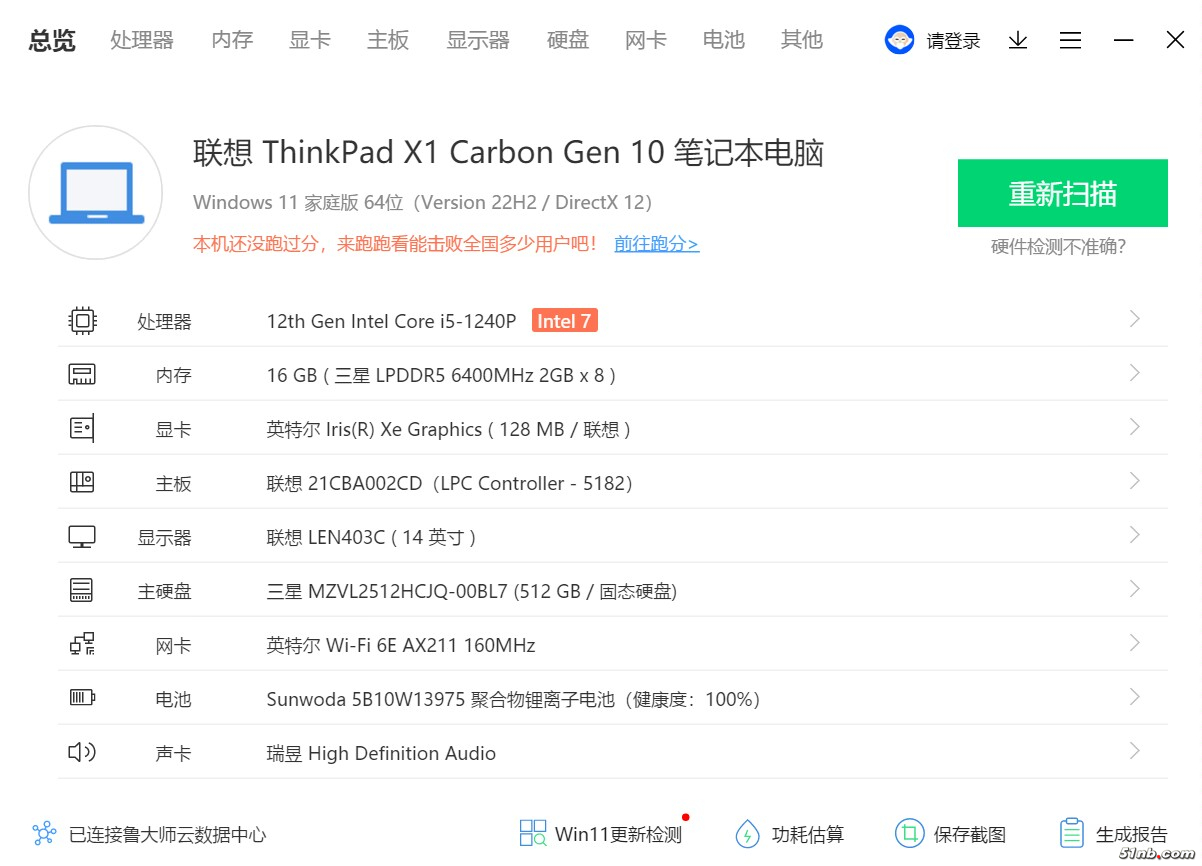Click the ThinkPad X1 Carbon Gen 10 title
Viewport: 1202px width, 866px height.
tap(509, 153)
